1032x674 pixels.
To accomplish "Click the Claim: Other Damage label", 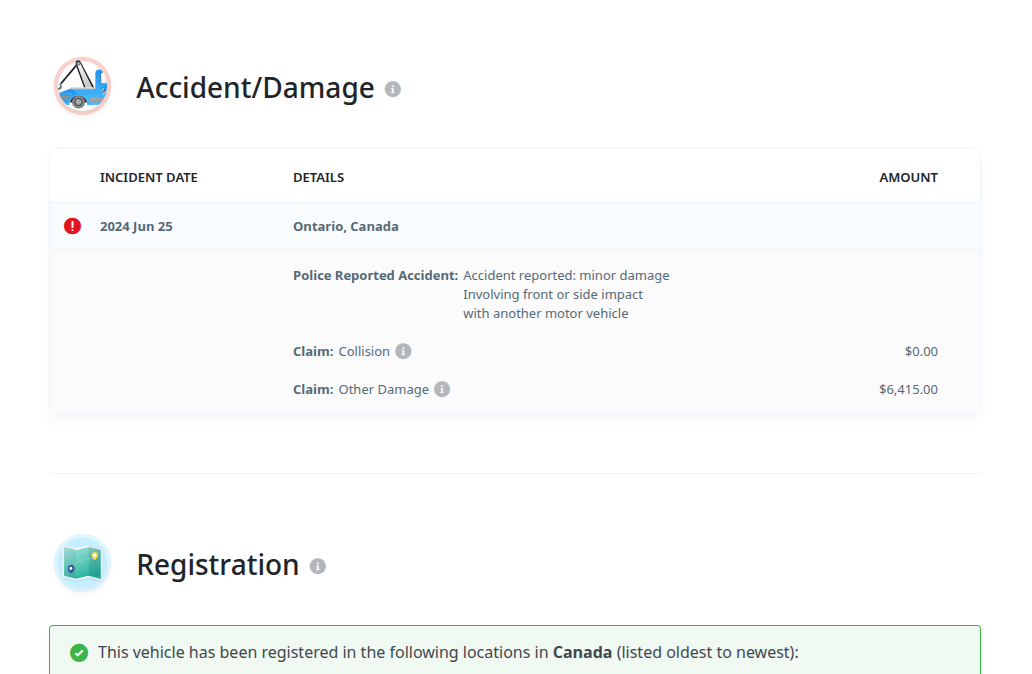I will tap(361, 390).
